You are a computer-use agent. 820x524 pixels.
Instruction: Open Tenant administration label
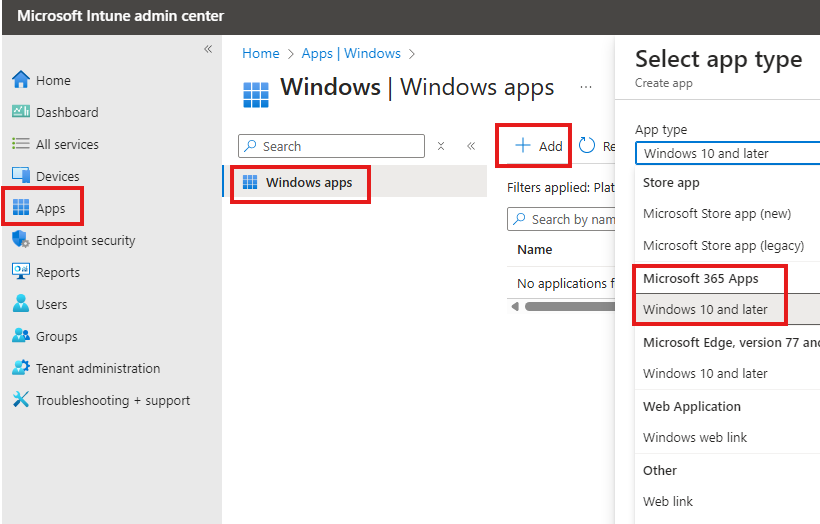98,368
